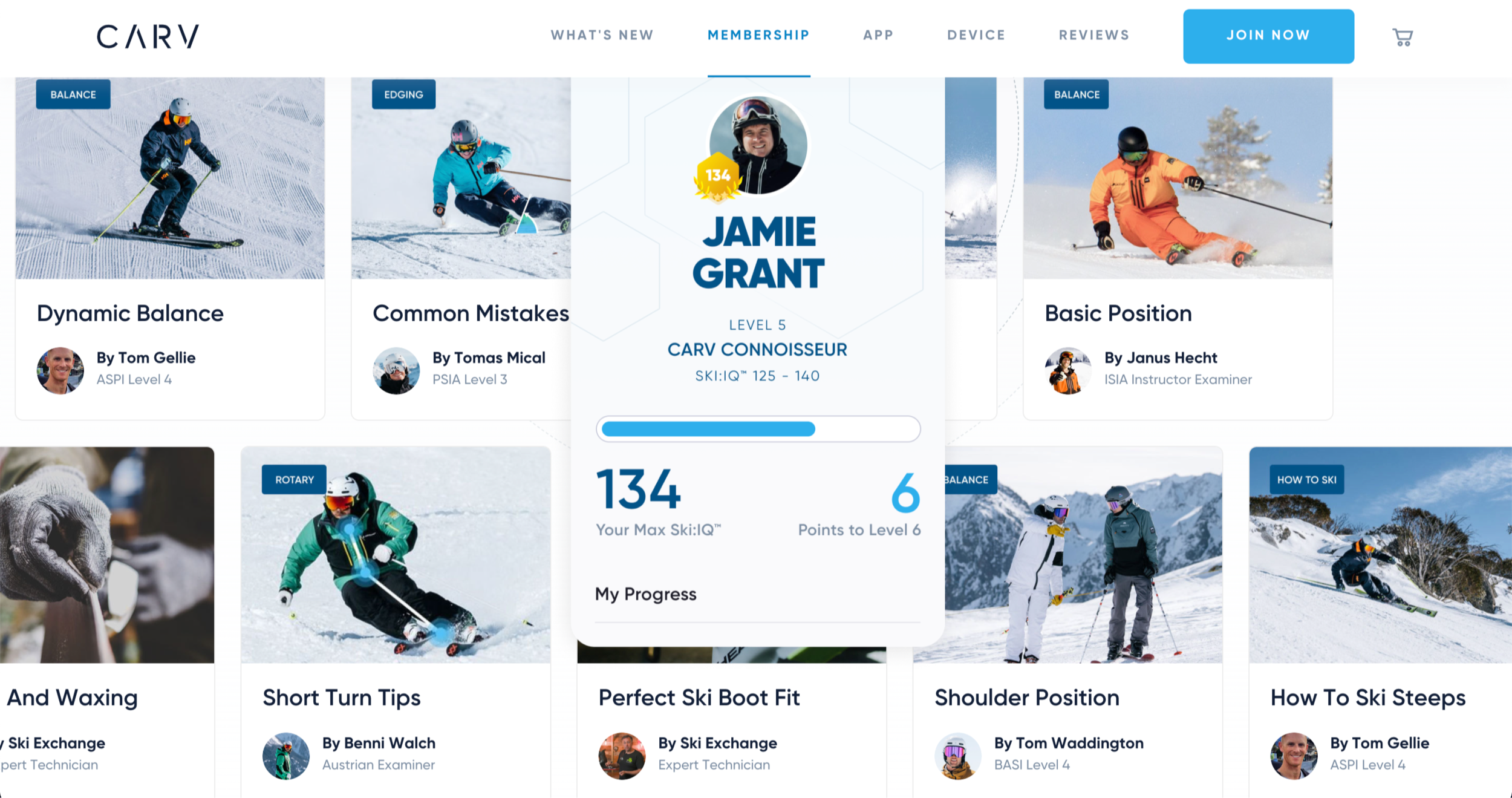Select the EDGING category tag
This screenshot has height=798, width=1512.
pyautogui.click(x=403, y=94)
